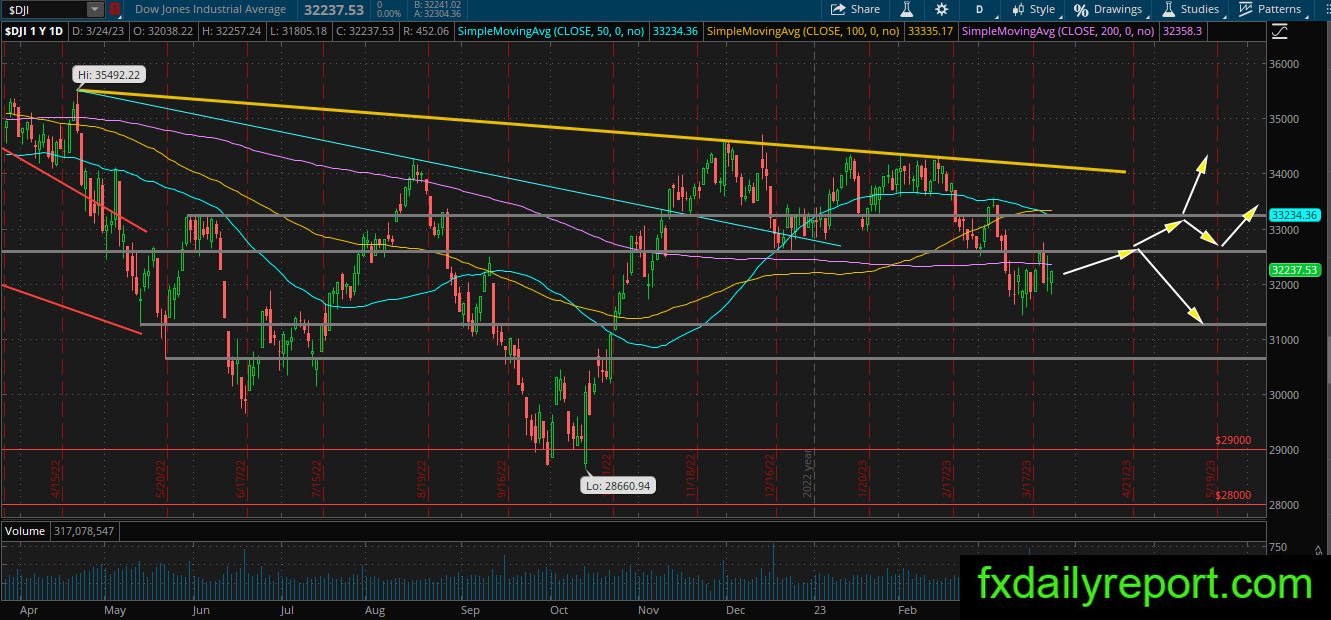Viewport: 1331px width, 620px height.
Task: Open the D aggregation period dropdown
Action: 979,9
